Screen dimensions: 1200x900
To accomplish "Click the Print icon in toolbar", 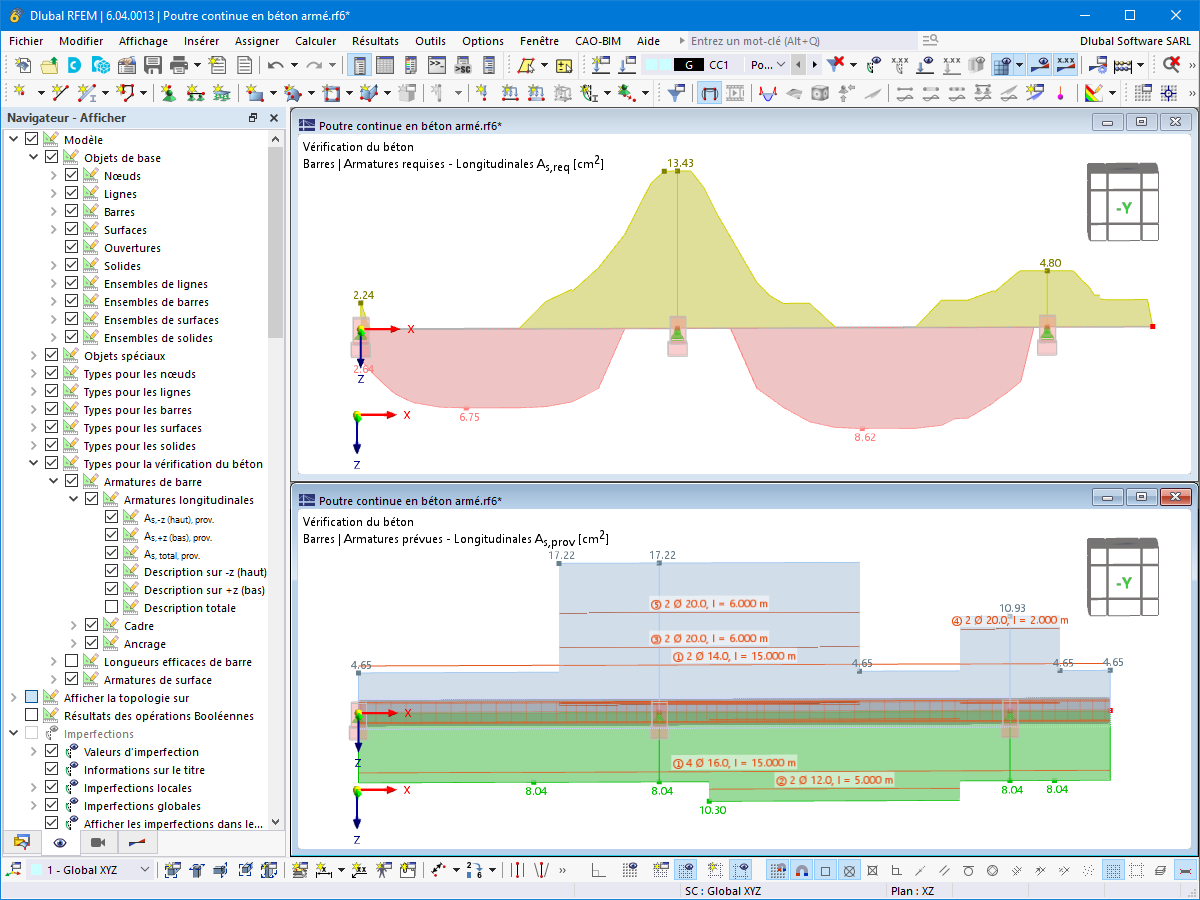I will coord(179,65).
